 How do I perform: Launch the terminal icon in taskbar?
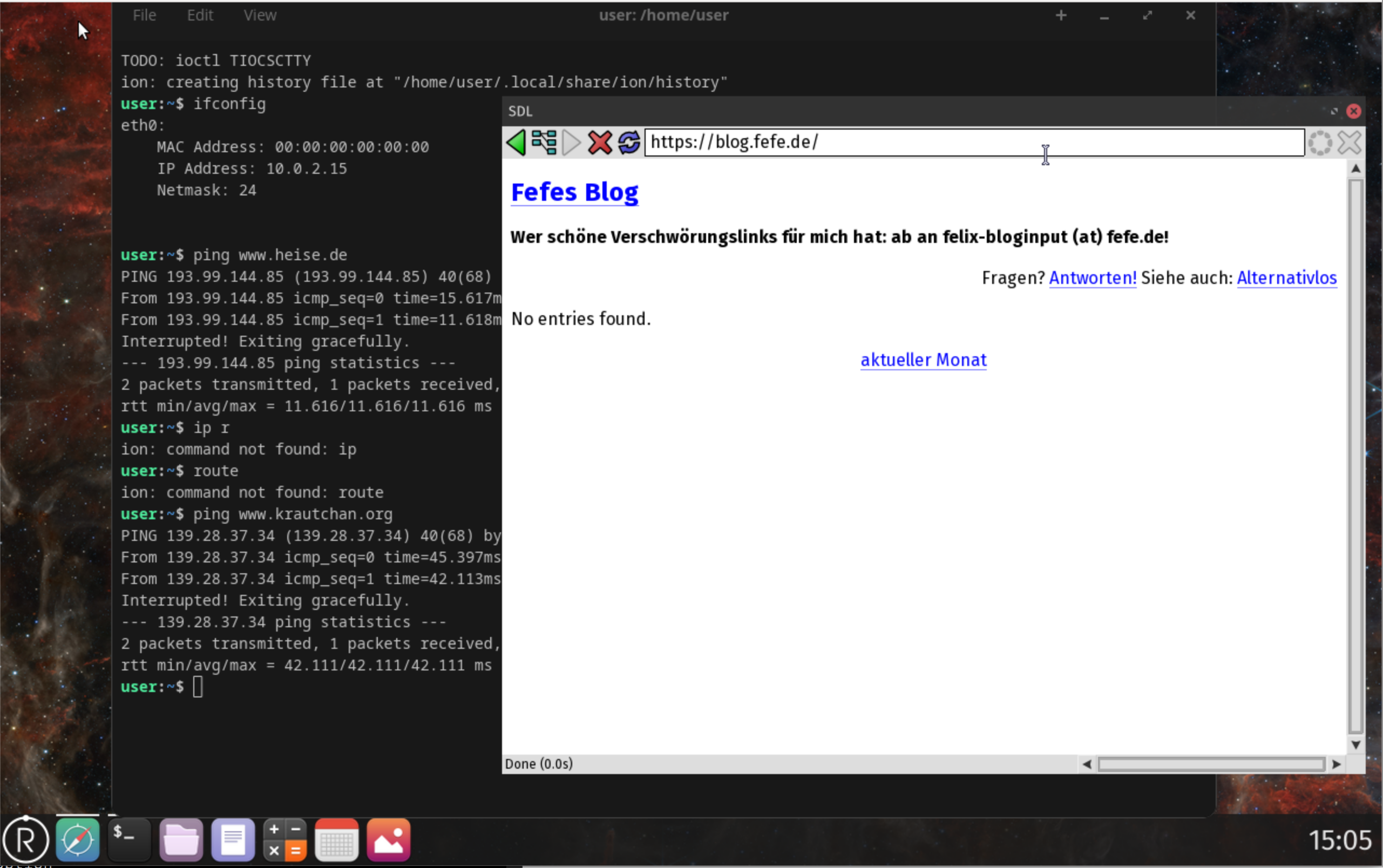[129, 840]
